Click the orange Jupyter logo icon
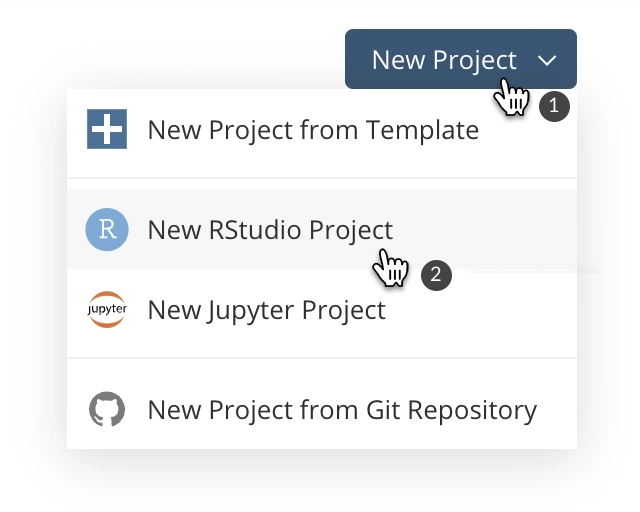This screenshot has height=512, width=640. coord(107,309)
